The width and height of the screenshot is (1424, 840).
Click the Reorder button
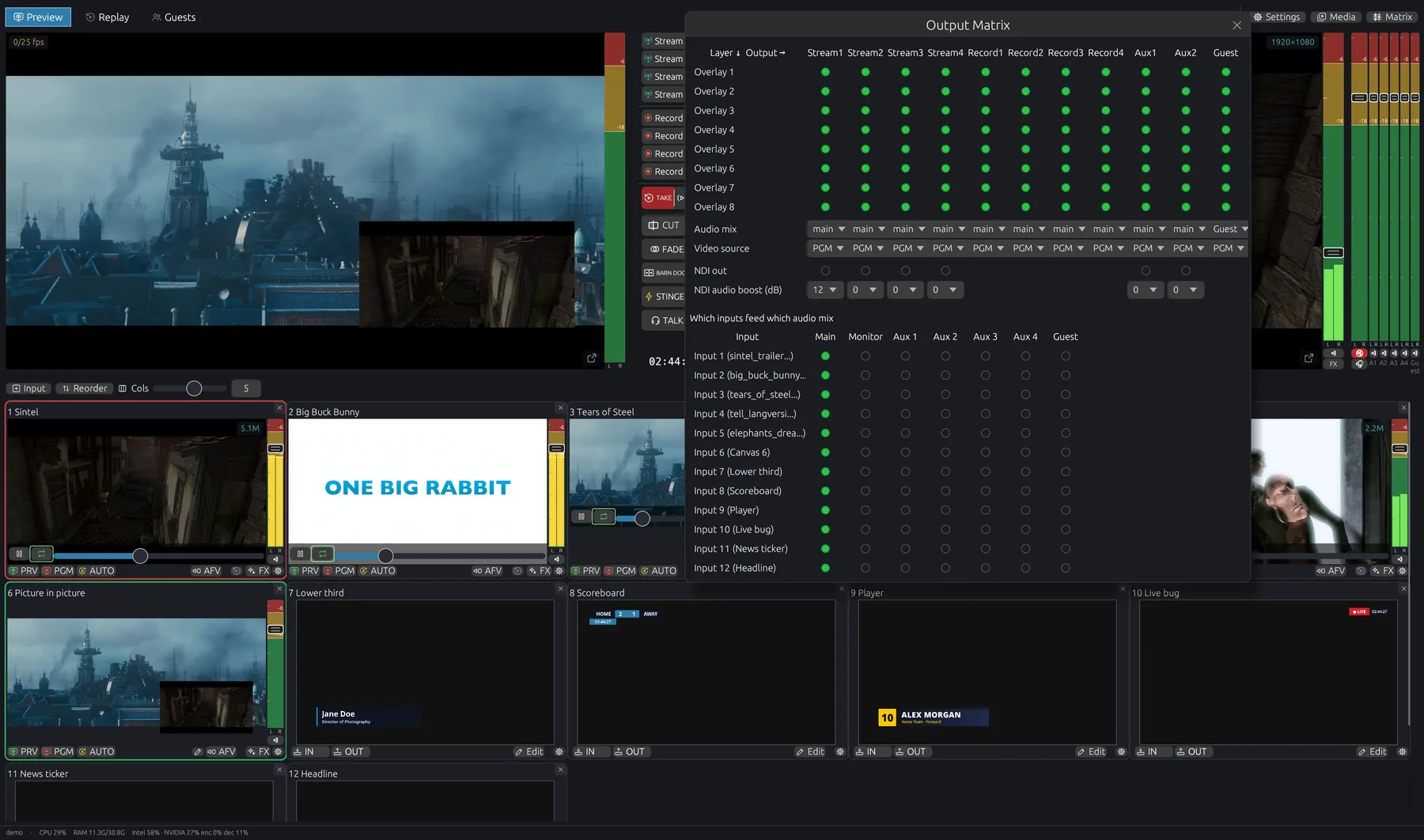click(x=84, y=388)
